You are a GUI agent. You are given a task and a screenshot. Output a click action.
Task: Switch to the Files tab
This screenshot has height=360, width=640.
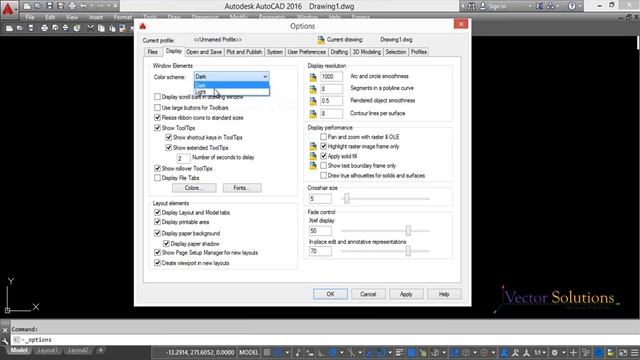(152, 52)
